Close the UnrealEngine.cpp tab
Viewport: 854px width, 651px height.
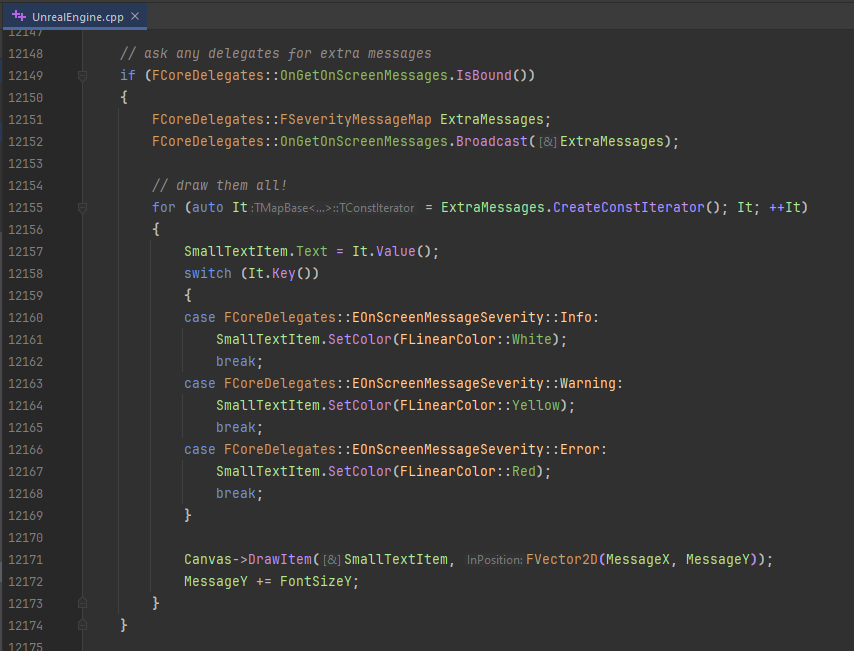[x=135, y=16]
